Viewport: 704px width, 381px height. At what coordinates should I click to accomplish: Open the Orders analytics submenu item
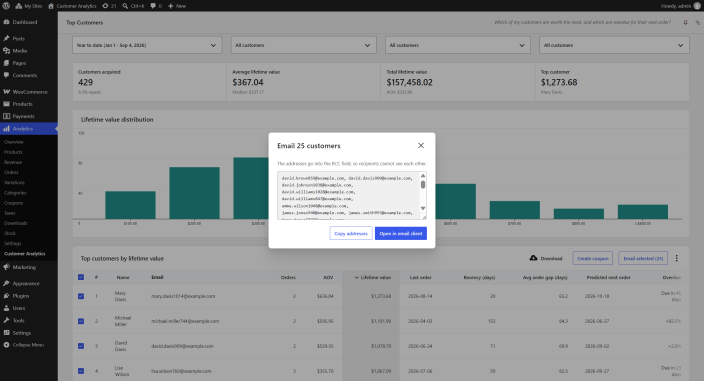pos(11,172)
